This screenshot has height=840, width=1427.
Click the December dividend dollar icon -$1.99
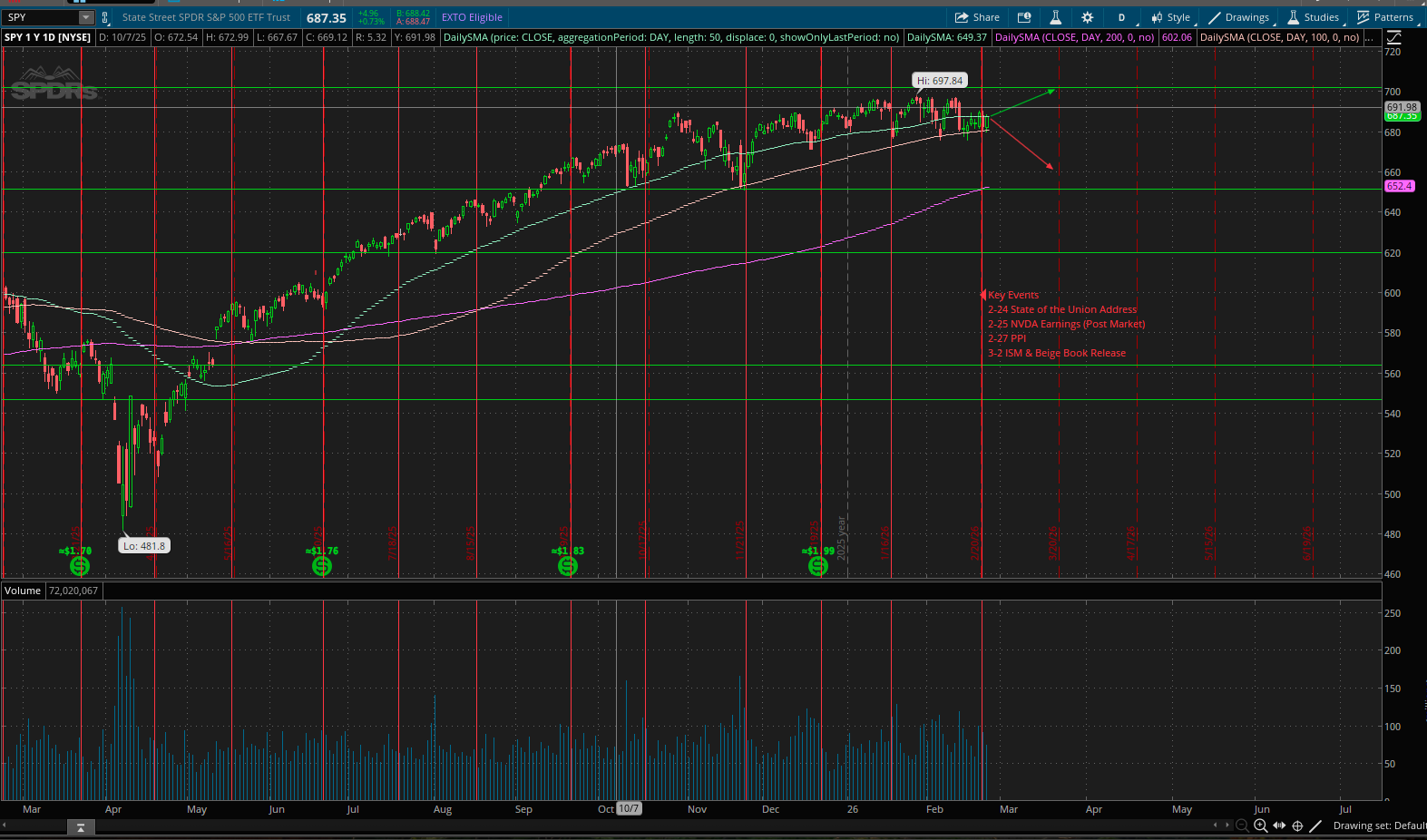[x=818, y=566]
